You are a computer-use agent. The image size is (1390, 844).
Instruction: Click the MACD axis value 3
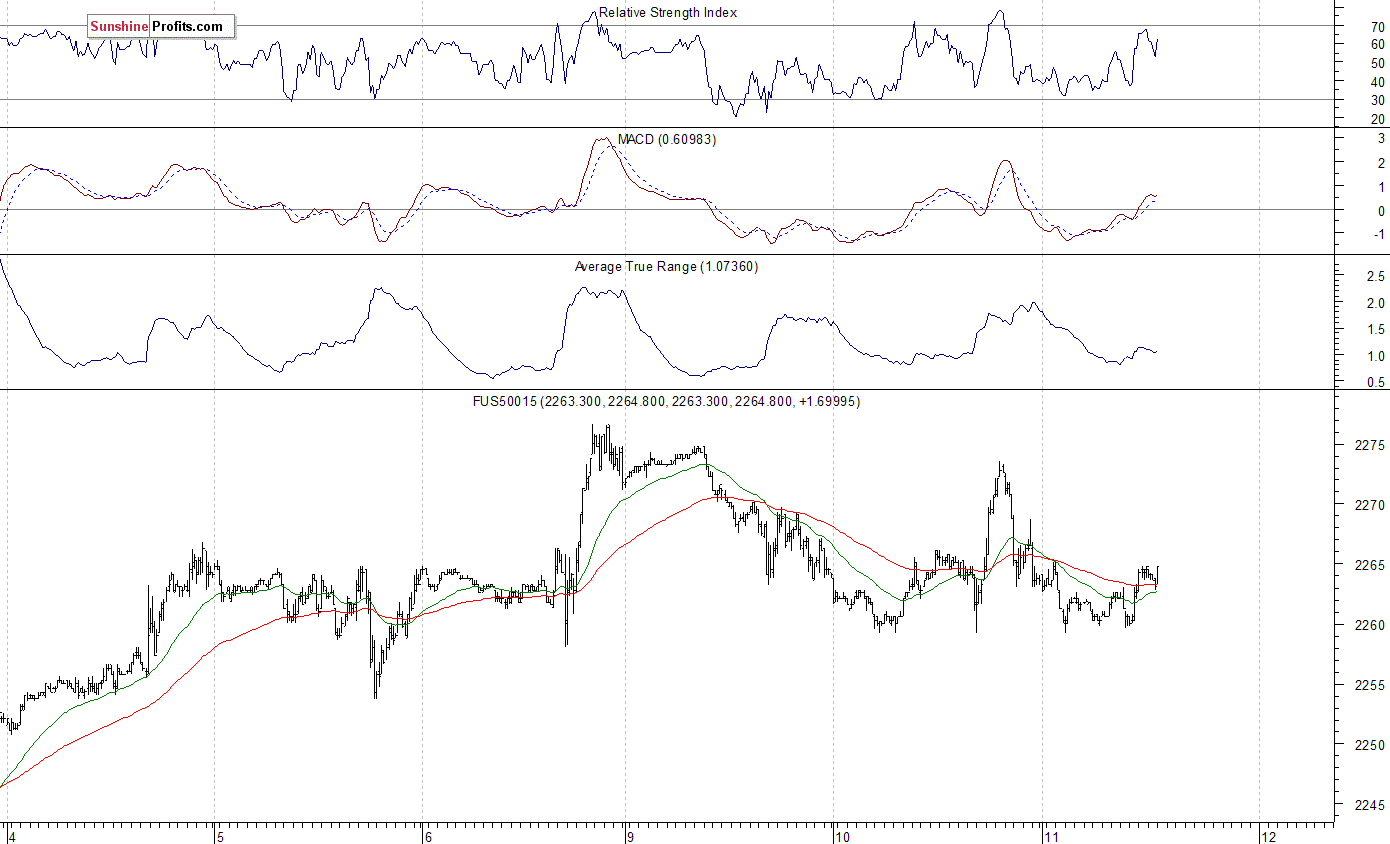(x=1381, y=139)
